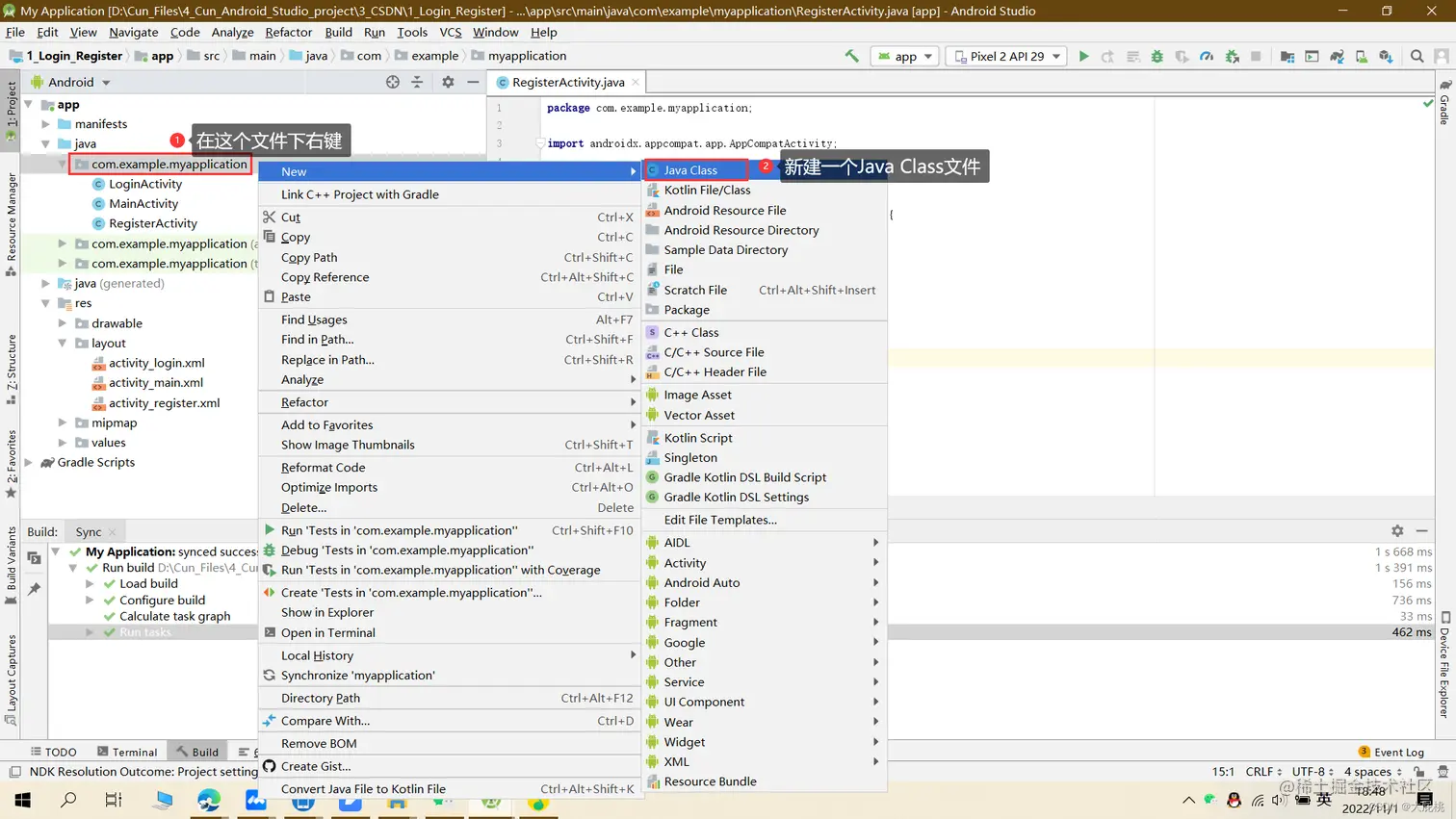
Task: Close the Sync build tab
Action: [x=113, y=531]
